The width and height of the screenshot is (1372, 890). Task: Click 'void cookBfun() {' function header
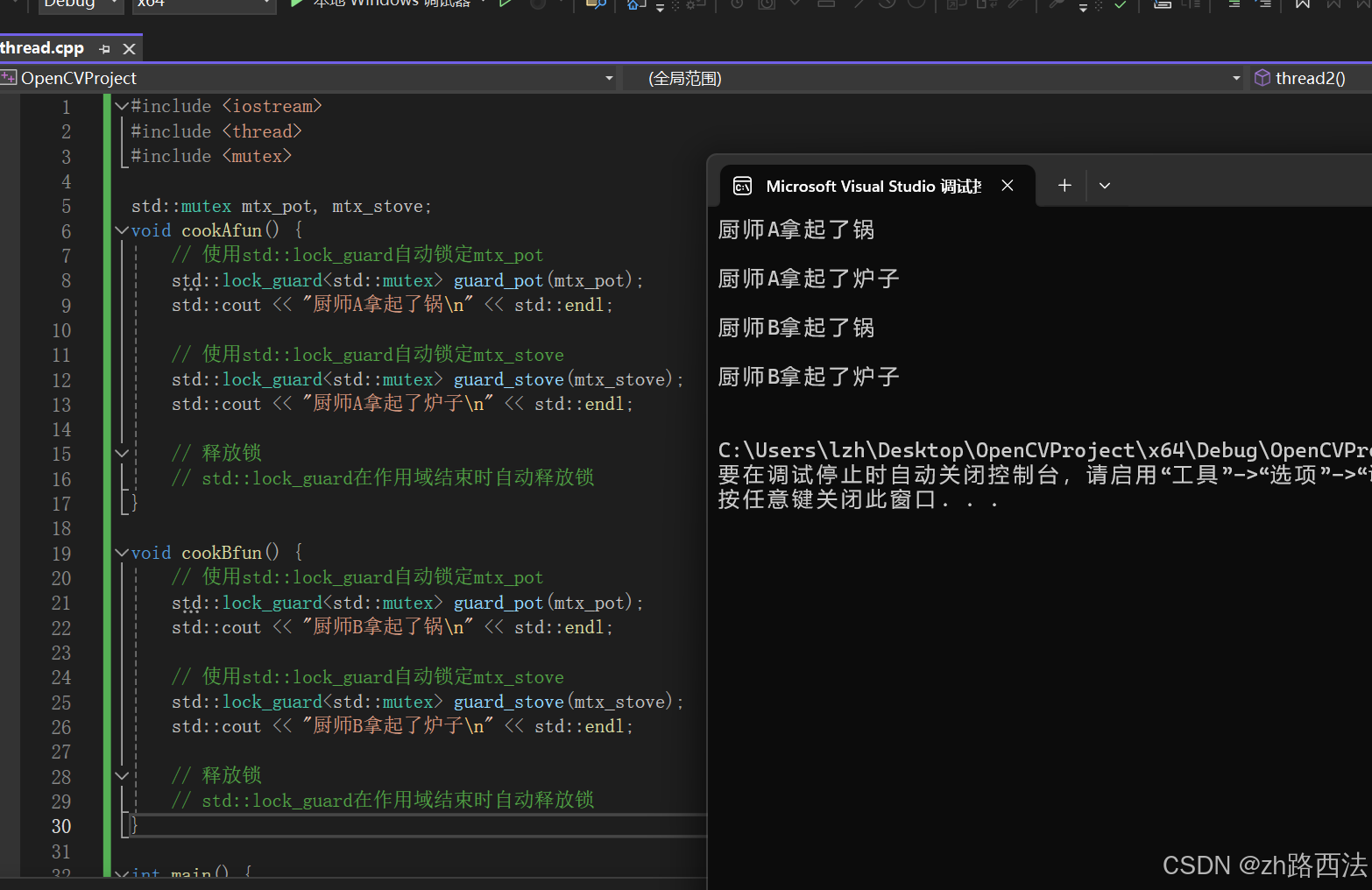pyautogui.click(x=217, y=553)
